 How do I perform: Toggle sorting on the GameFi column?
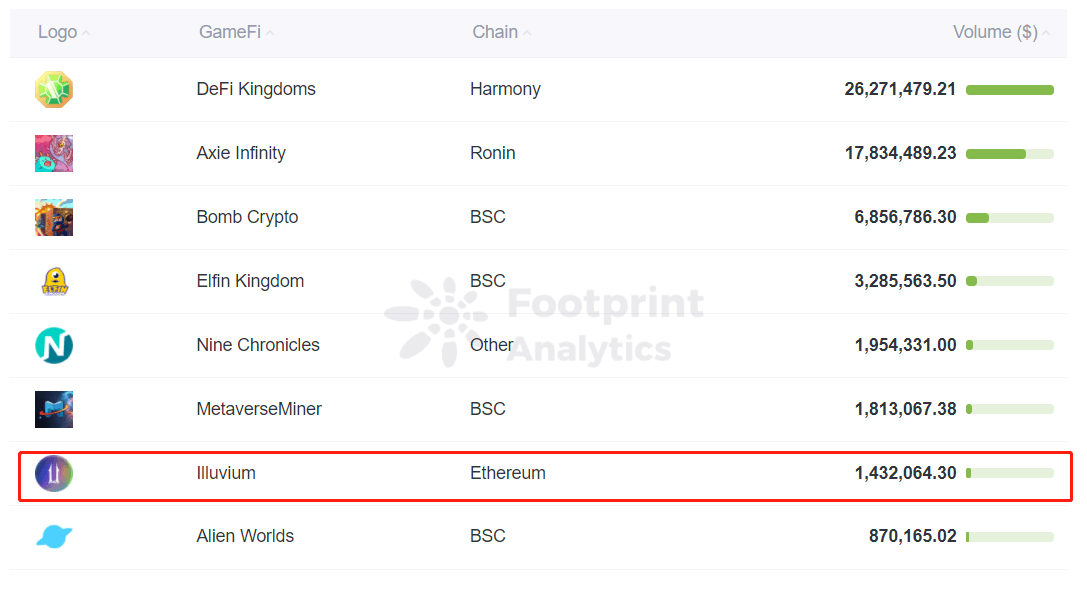[x=268, y=32]
